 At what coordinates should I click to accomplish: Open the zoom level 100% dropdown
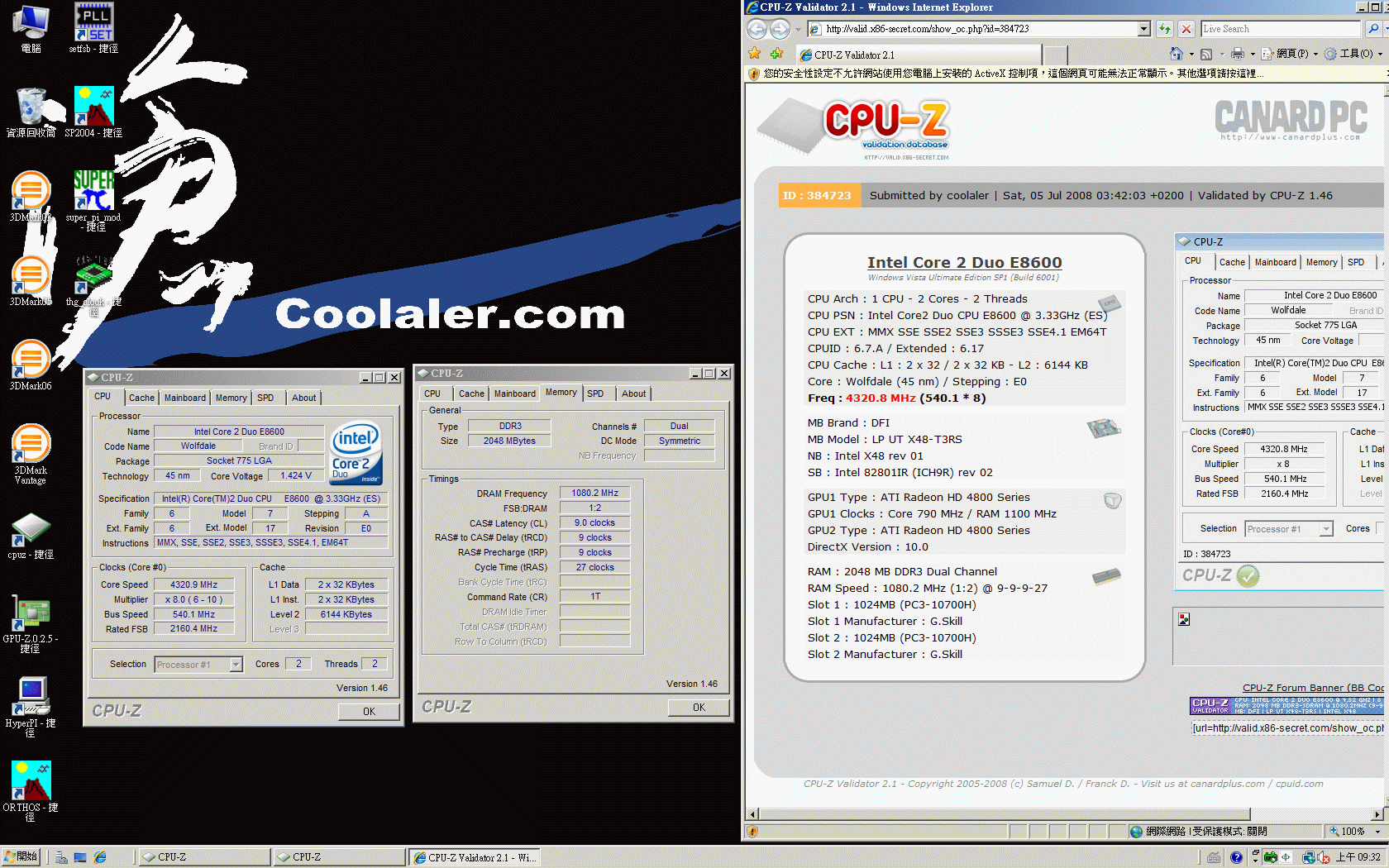click(1377, 832)
